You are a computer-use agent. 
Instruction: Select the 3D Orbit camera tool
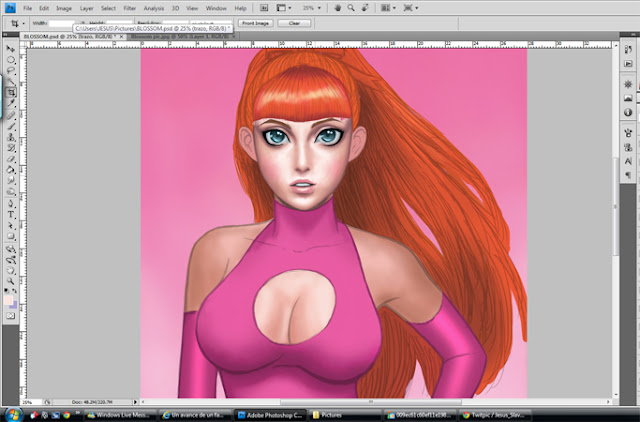(x=11, y=260)
